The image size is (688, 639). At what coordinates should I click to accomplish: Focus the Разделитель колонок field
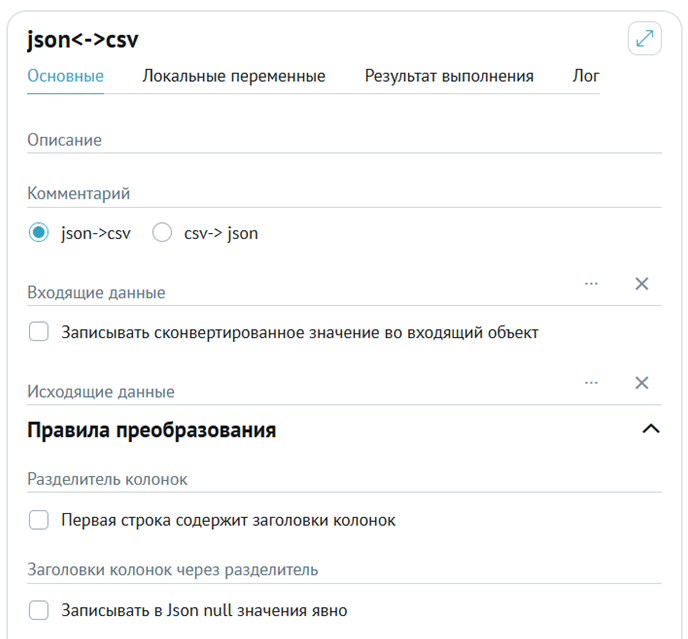click(344, 479)
